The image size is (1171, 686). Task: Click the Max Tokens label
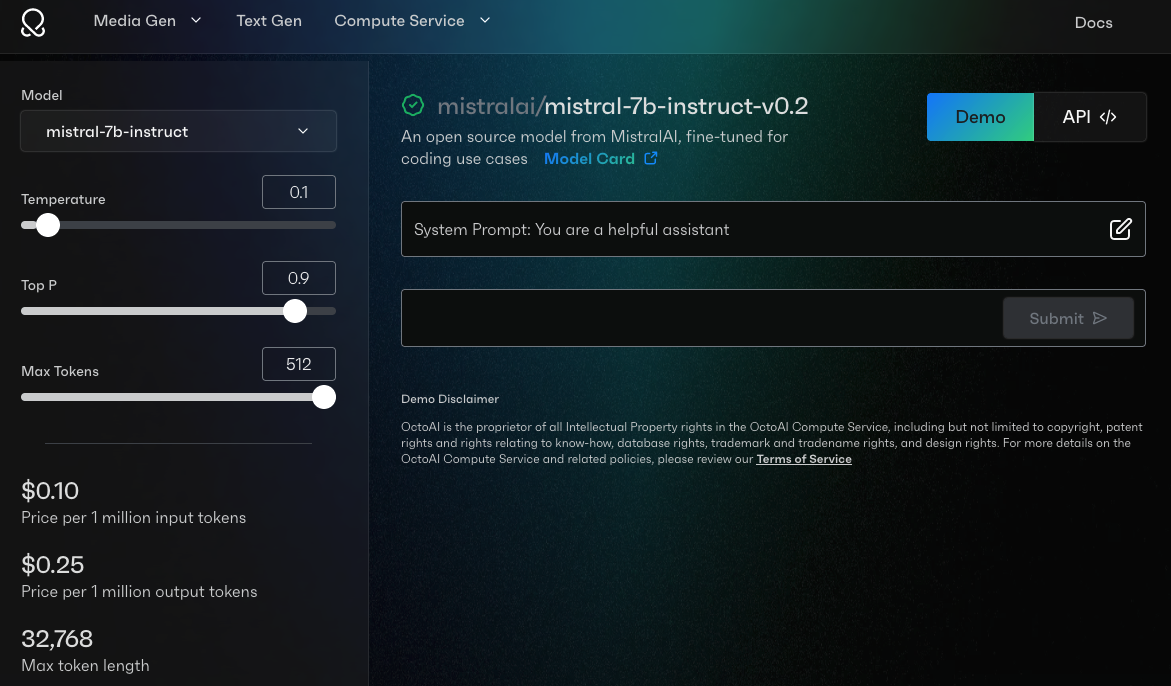click(60, 371)
